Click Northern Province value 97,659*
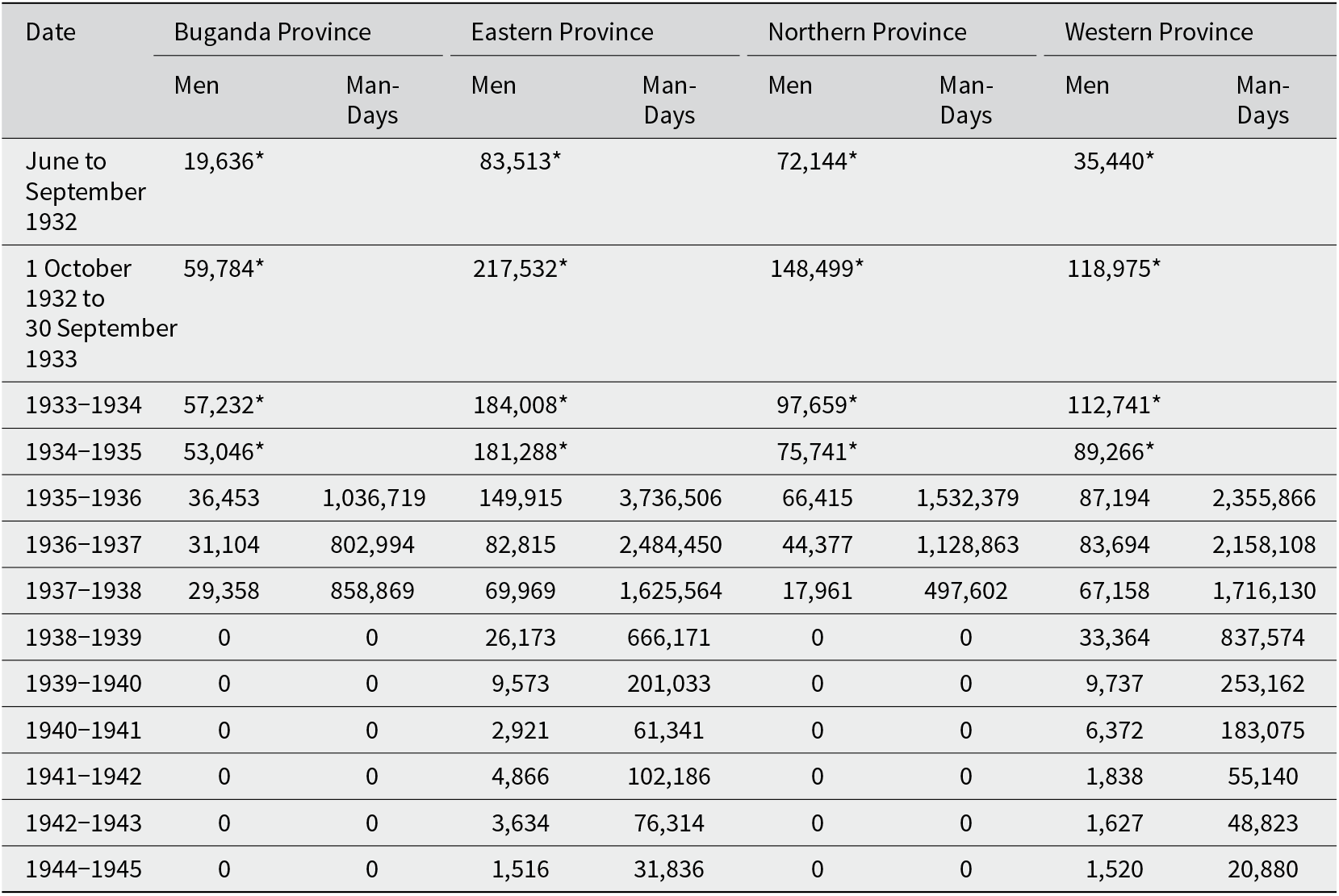The image size is (1339, 896). coord(817,405)
